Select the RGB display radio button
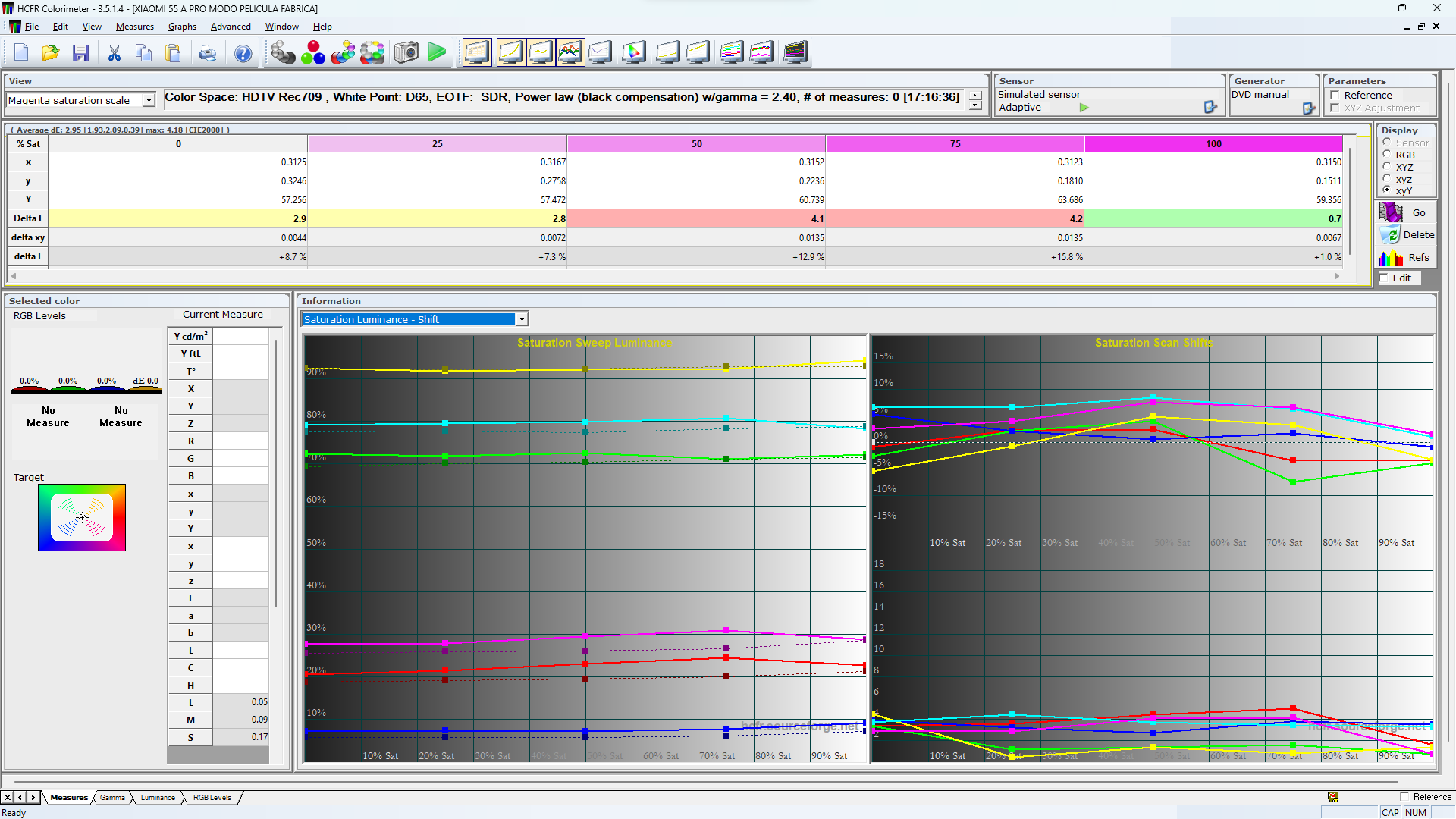1456x819 pixels. (1387, 155)
